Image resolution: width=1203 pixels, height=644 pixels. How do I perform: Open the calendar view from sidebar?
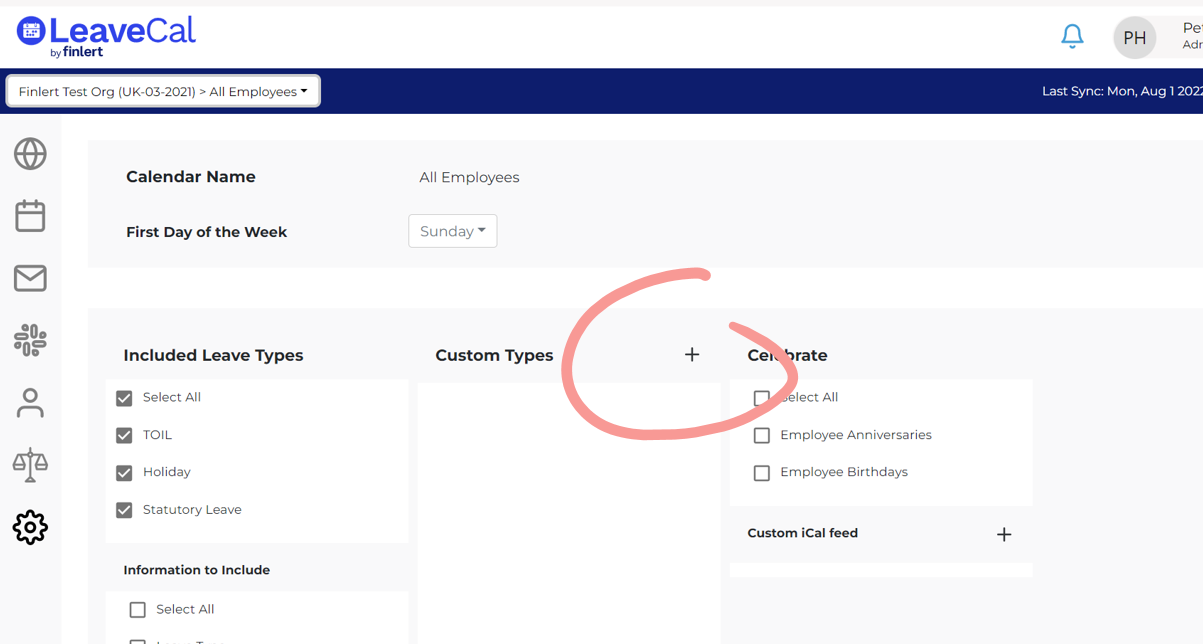click(x=30, y=216)
